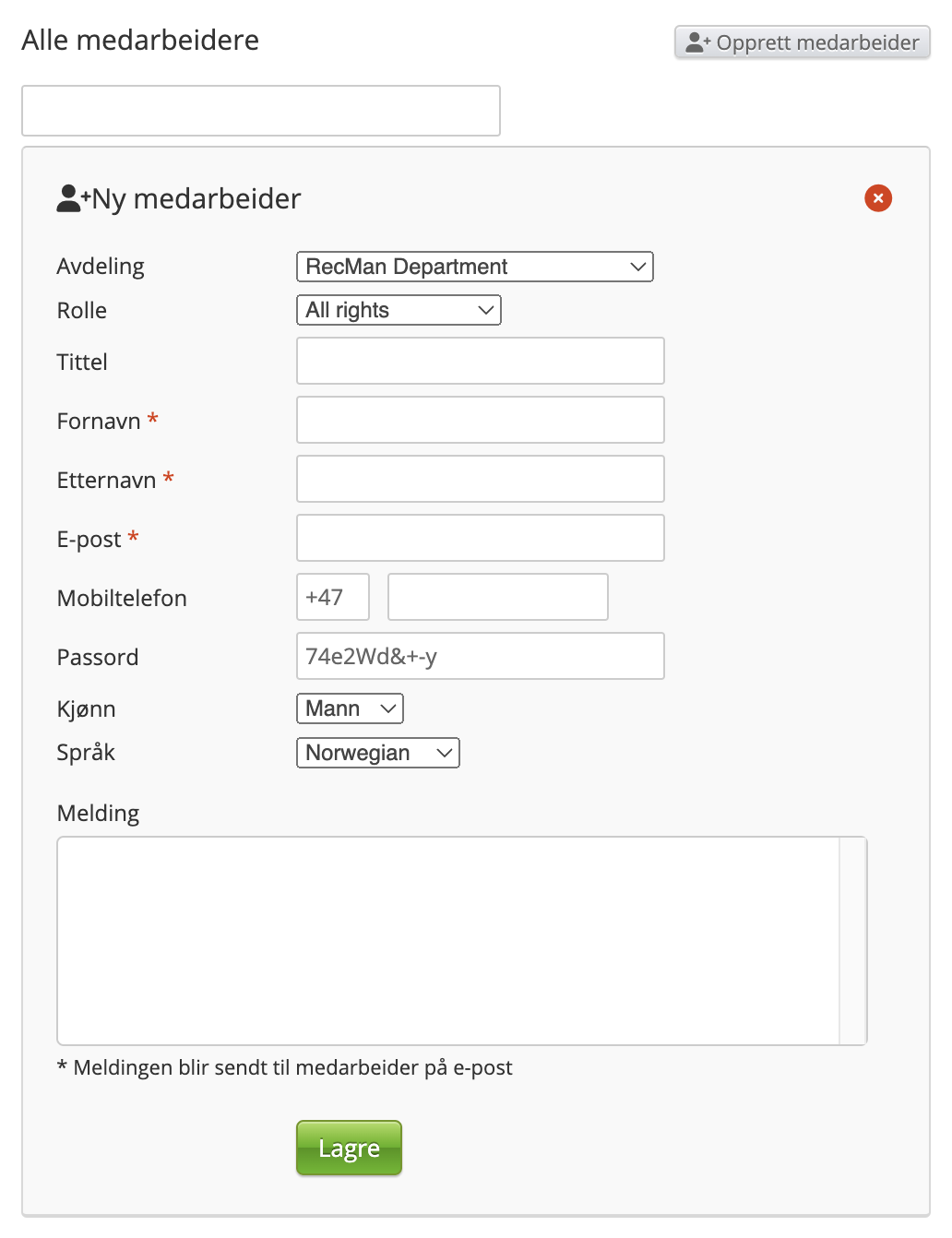952x1238 pixels.
Task: Click into the Tittel input field
Action: pos(480,361)
